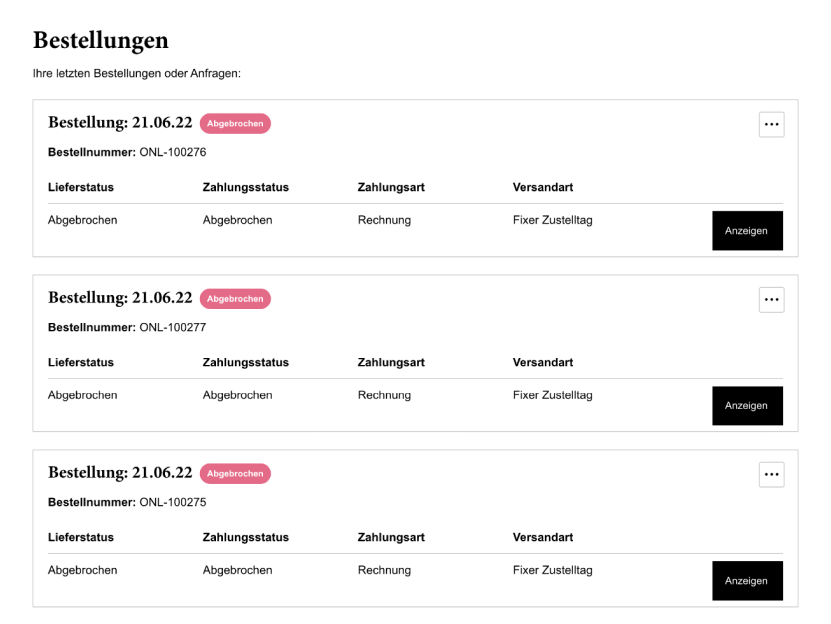Click order number ONL-100276 text
The image size is (831, 624).
[x=172, y=152]
